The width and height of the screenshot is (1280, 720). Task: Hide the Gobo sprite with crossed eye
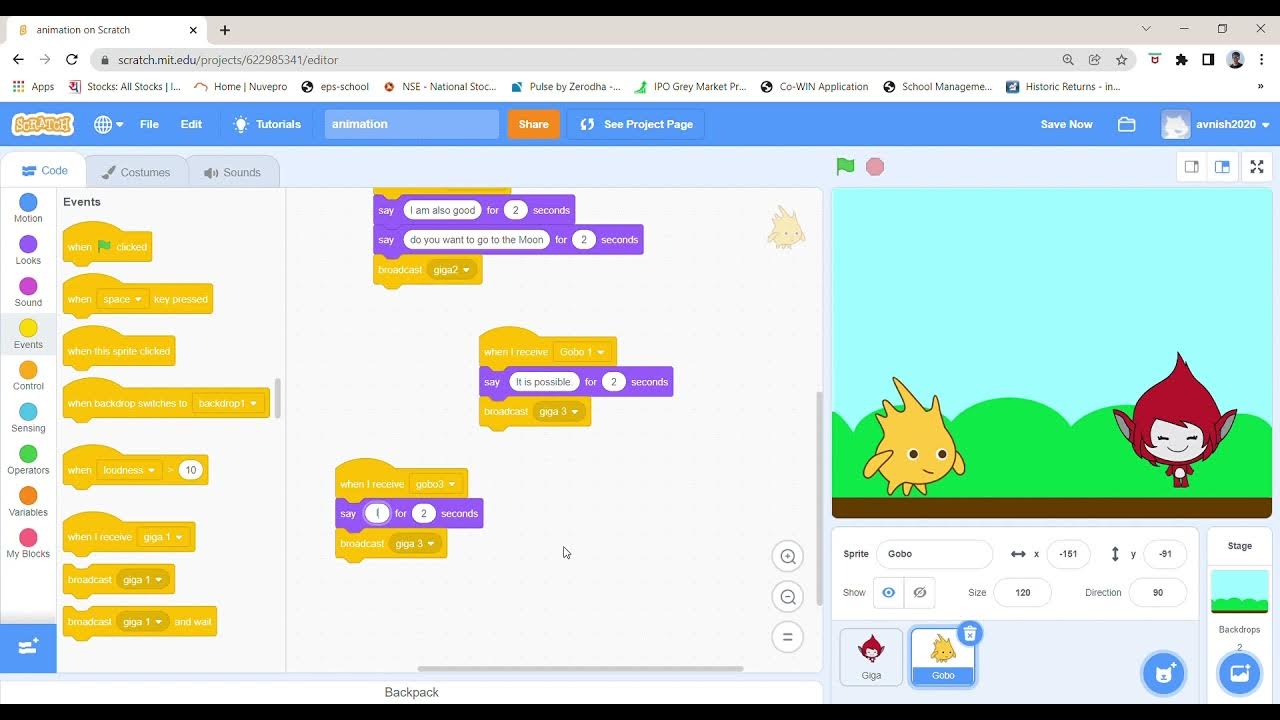(x=920, y=592)
